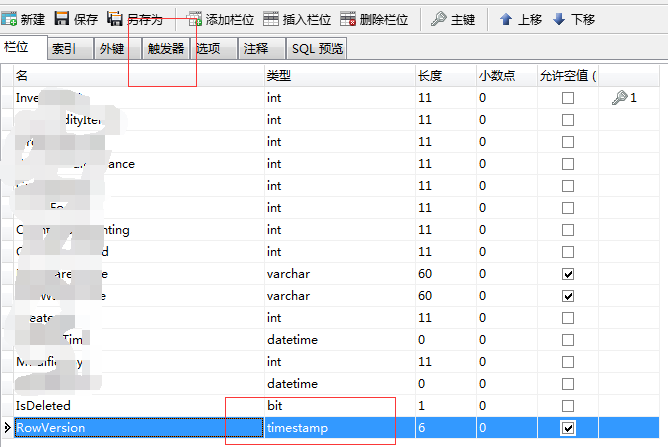Toggle allow-null checkbox for RowVersion row
This screenshot has width=668, height=447.
click(x=568, y=428)
